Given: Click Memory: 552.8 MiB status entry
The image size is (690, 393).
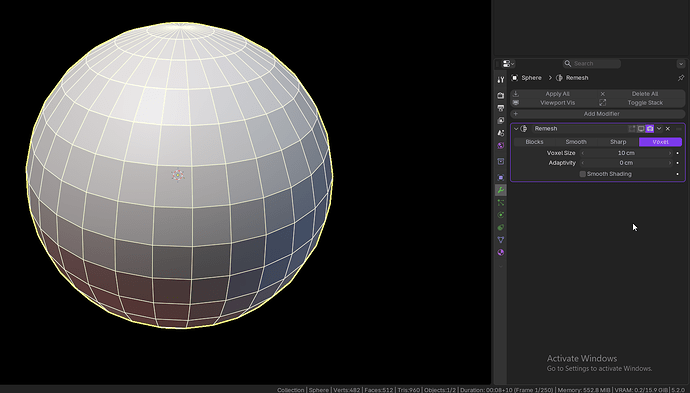Looking at the screenshot, I should [x=584, y=390].
